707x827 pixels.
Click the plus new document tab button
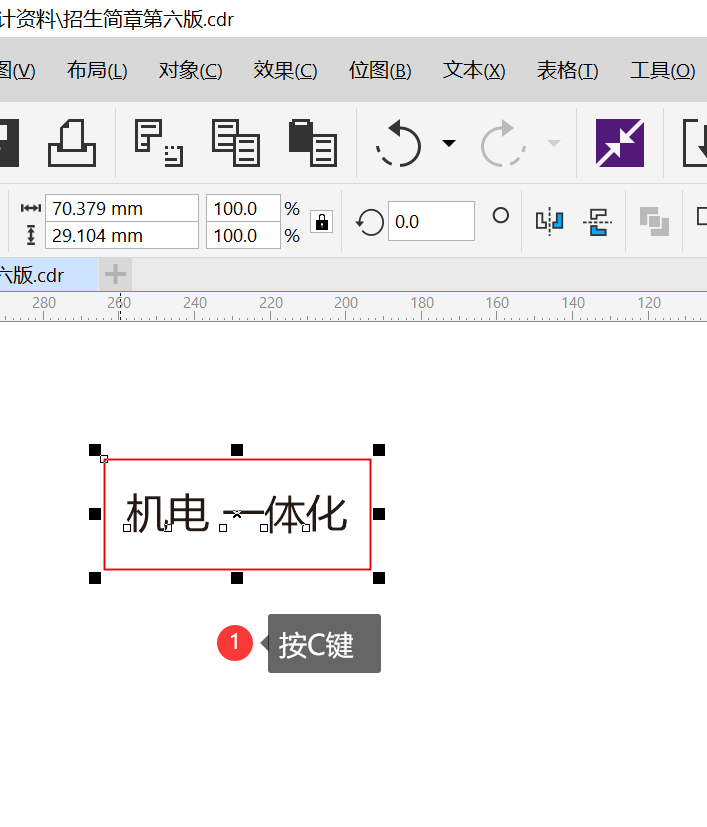click(115, 274)
